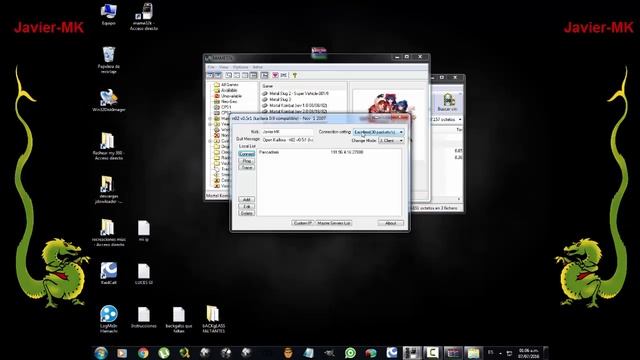Click the Trace button

[x=247, y=167]
